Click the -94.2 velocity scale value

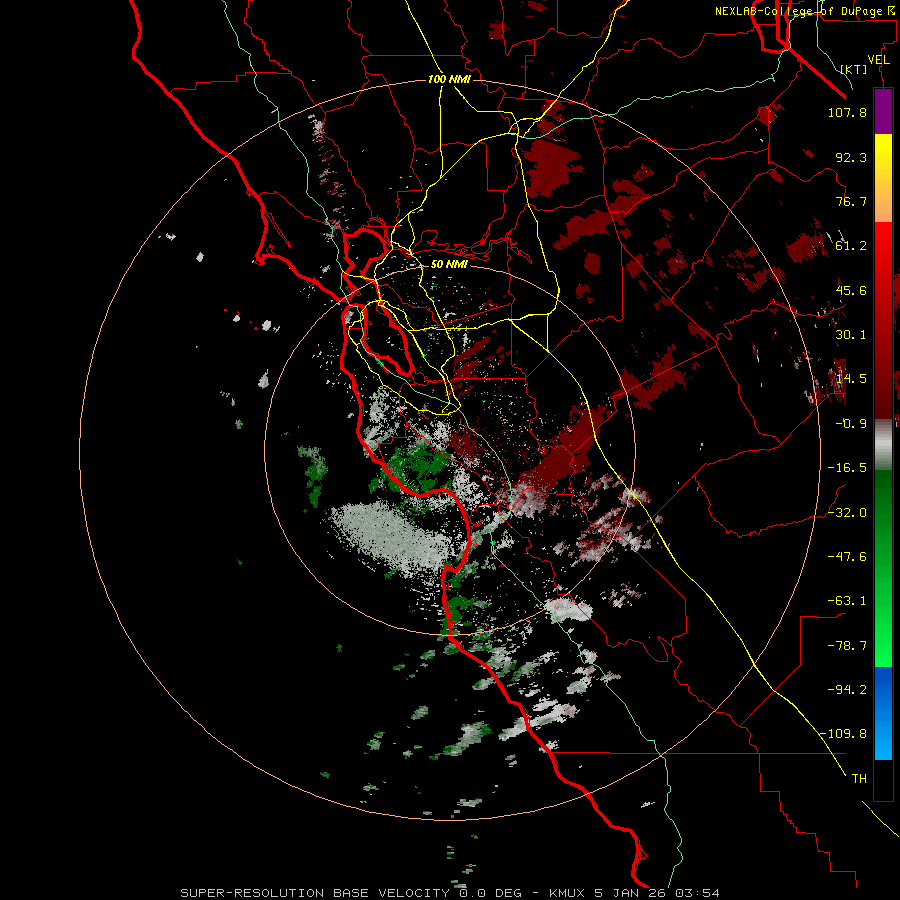tap(847, 690)
